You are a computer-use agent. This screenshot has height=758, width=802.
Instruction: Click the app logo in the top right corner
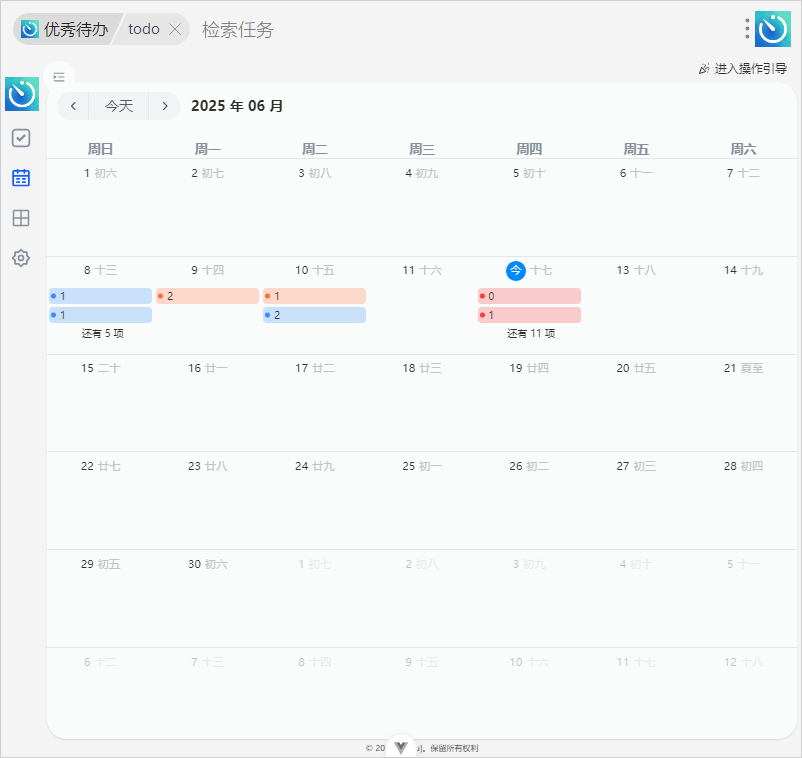pos(773,29)
